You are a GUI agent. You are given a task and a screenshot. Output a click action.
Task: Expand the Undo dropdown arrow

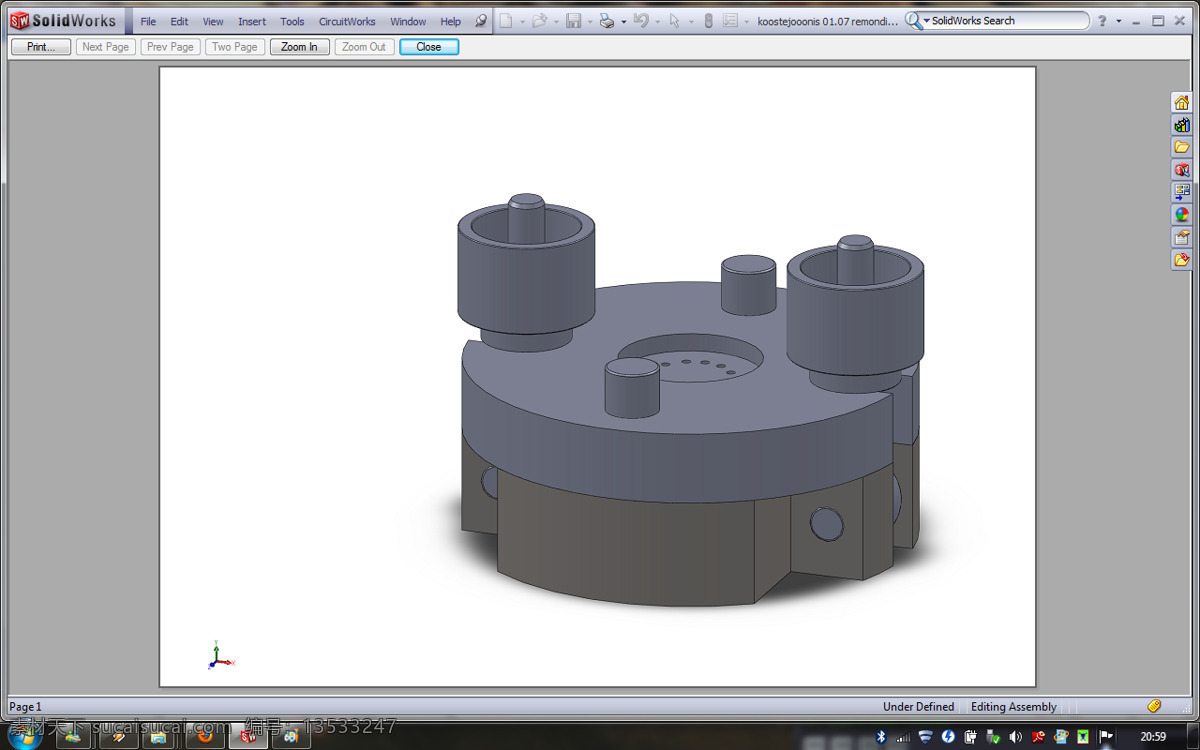[657, 21]
